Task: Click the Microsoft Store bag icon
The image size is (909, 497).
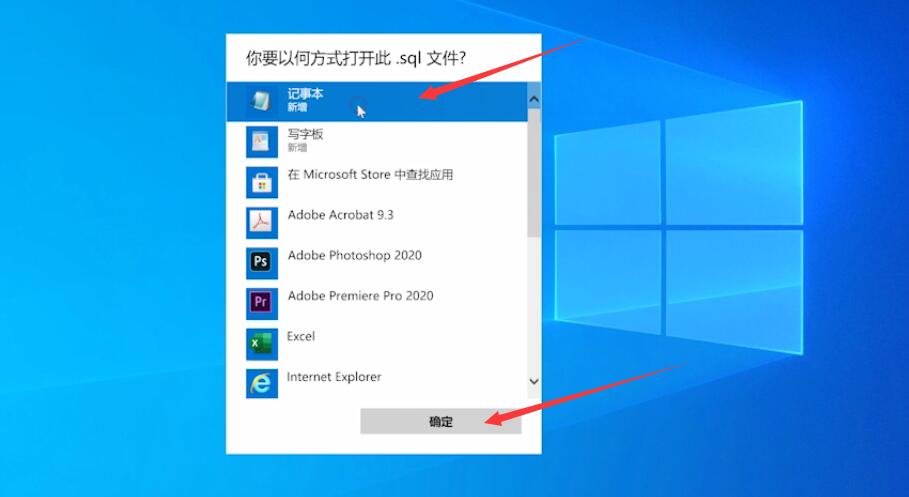Action: tap(261, 182)
